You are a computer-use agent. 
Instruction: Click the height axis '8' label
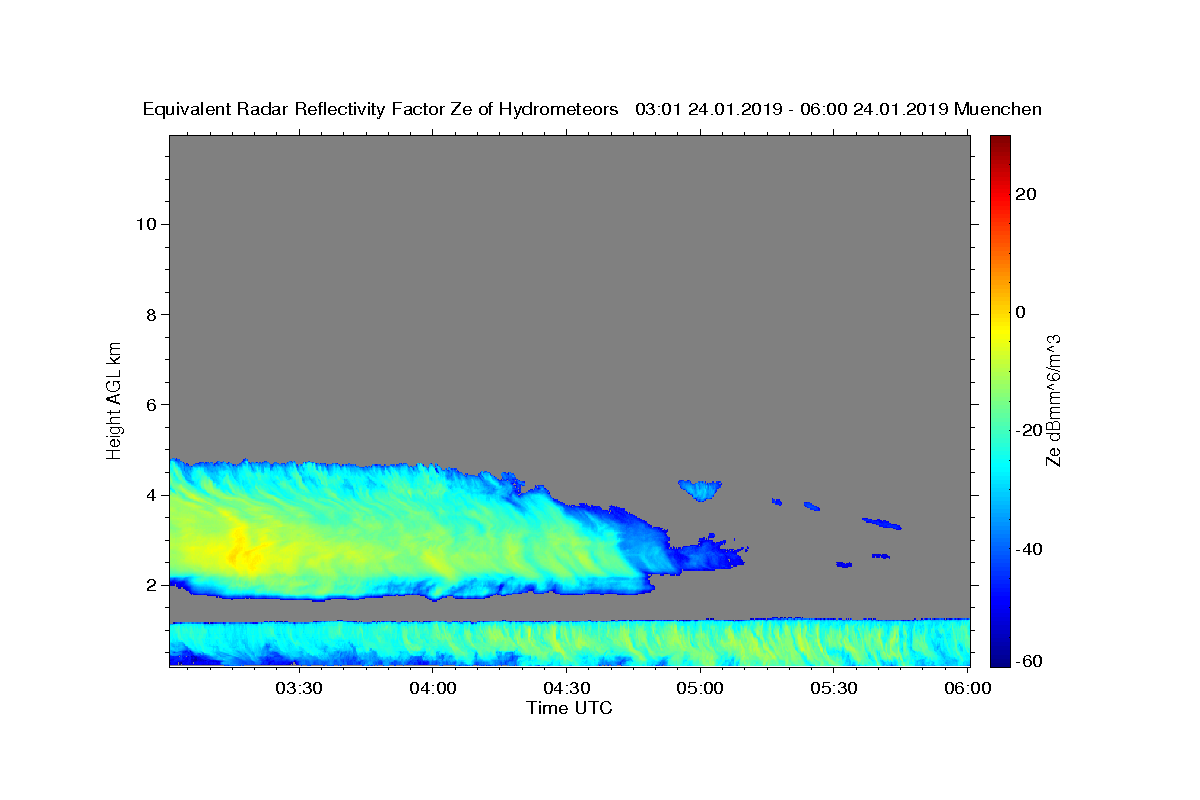152,314
